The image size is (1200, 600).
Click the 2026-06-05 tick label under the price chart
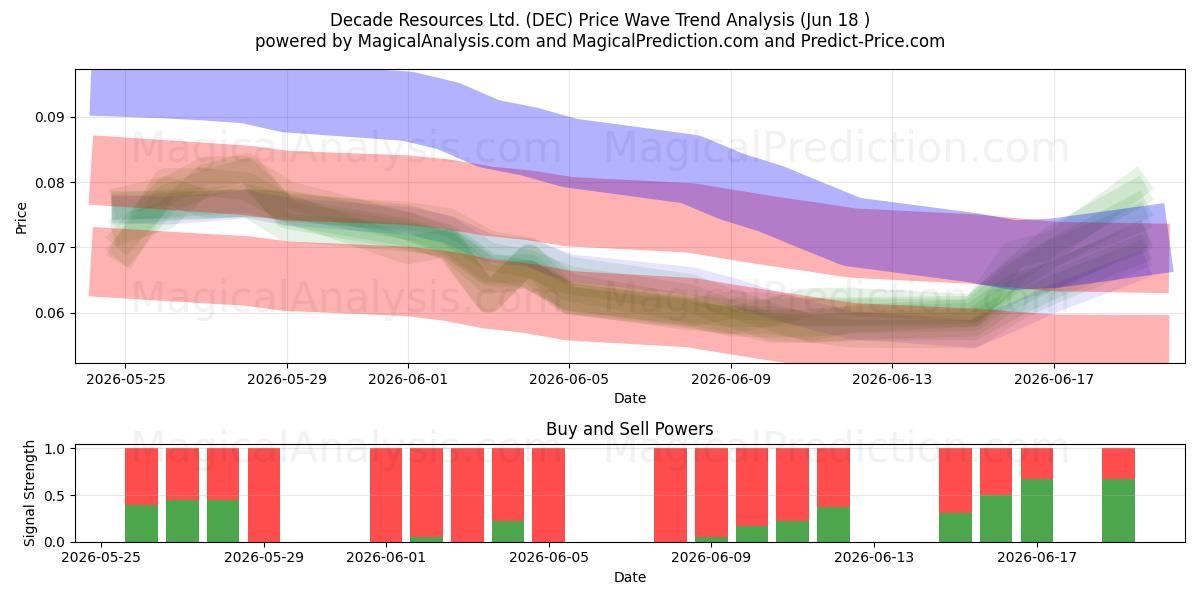pos(571,379)
